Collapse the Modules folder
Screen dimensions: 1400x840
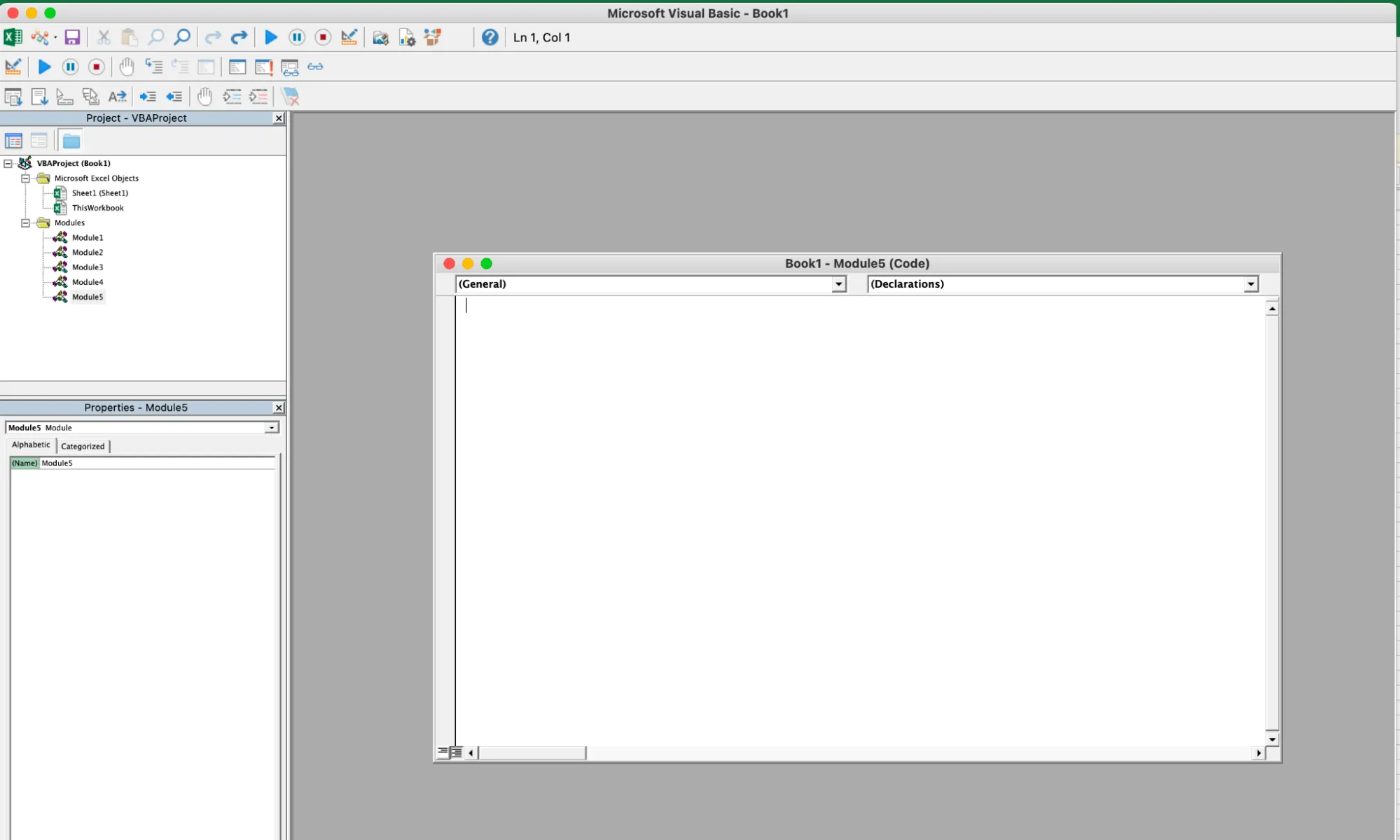click(25, 223)
